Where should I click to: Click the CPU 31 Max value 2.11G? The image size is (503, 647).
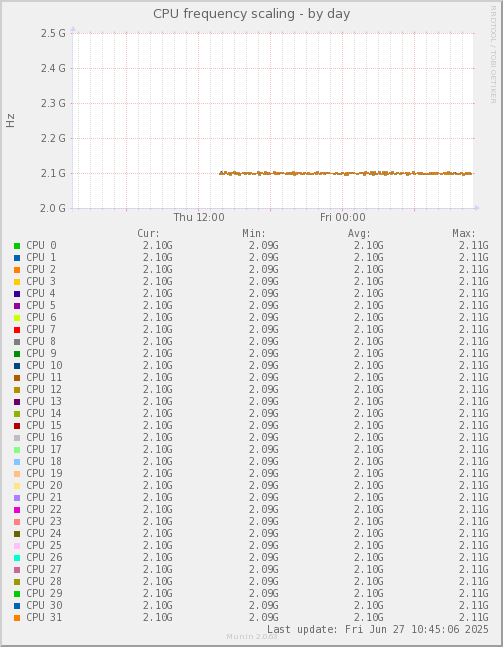(x=474, y=617)
